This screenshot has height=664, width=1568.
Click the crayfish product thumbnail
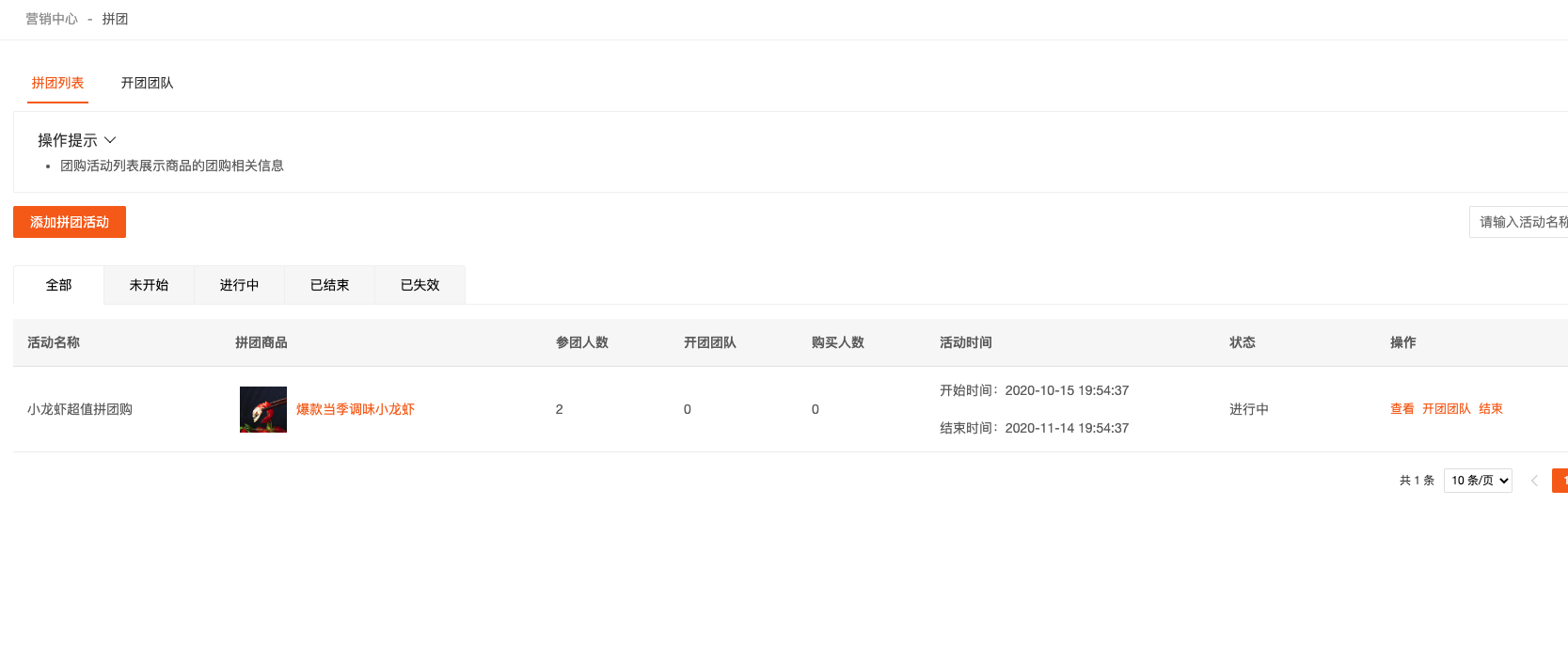pos(263,409)
